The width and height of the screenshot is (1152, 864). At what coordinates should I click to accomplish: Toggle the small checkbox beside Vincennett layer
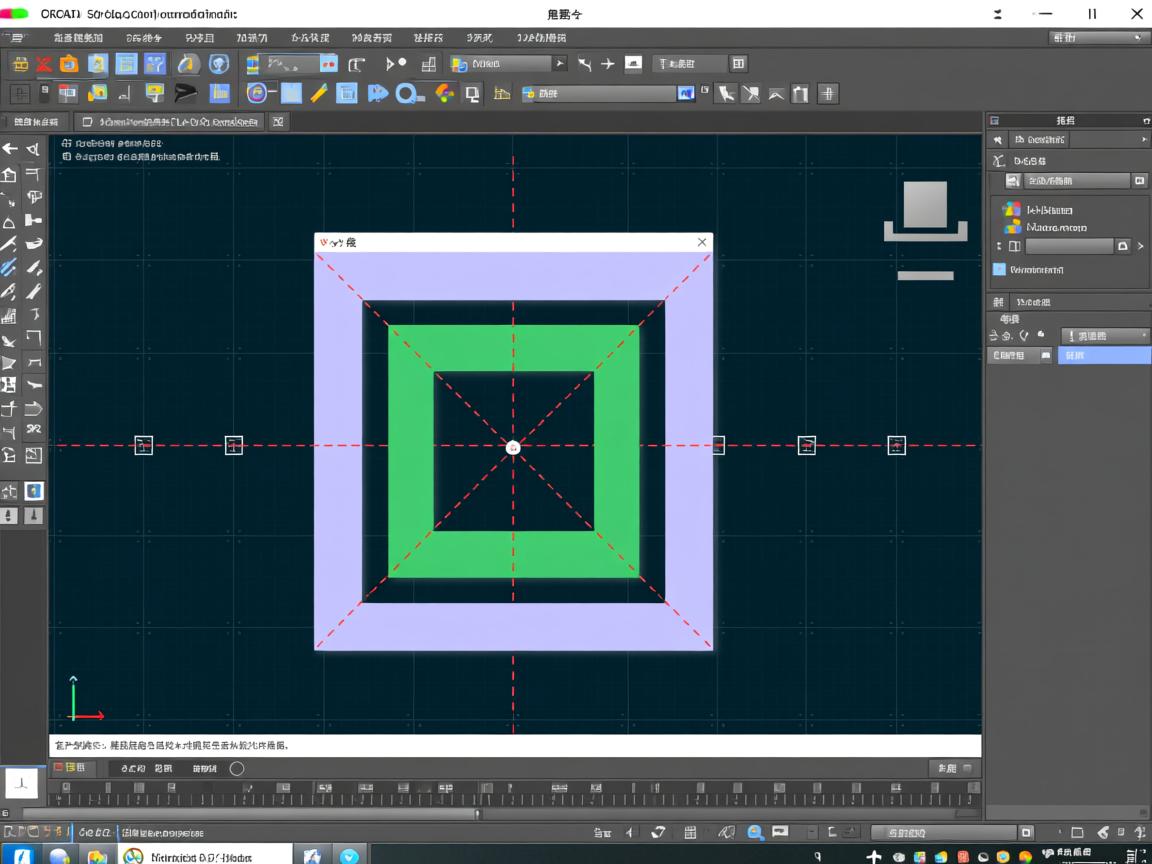pos(998,269)
